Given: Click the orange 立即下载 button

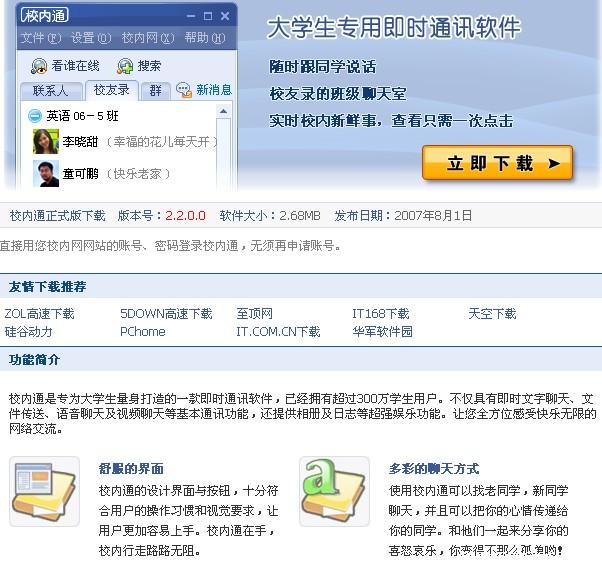Looking at the screenshot, I should pos(498,163).
